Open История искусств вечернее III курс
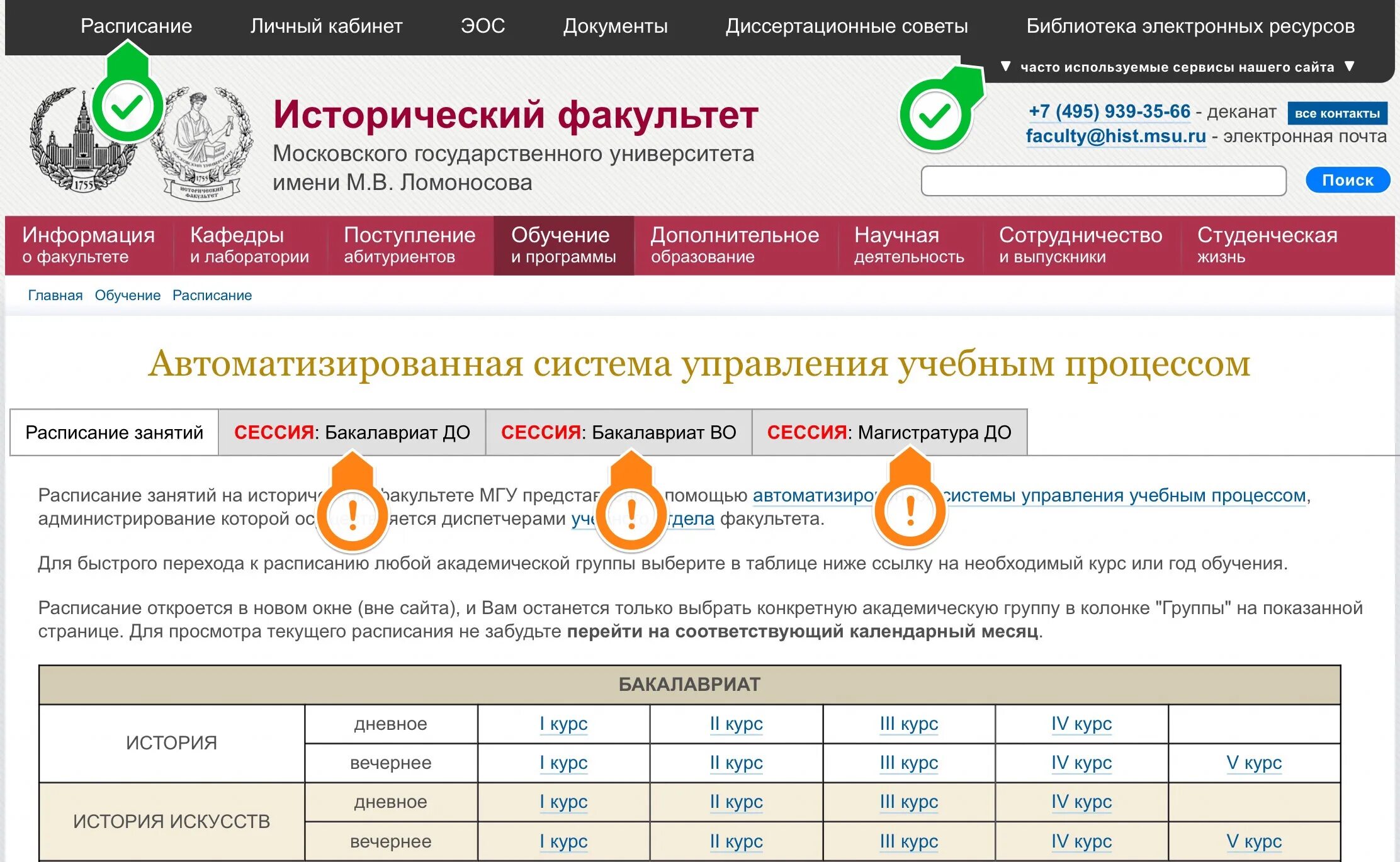 point(909,842)
